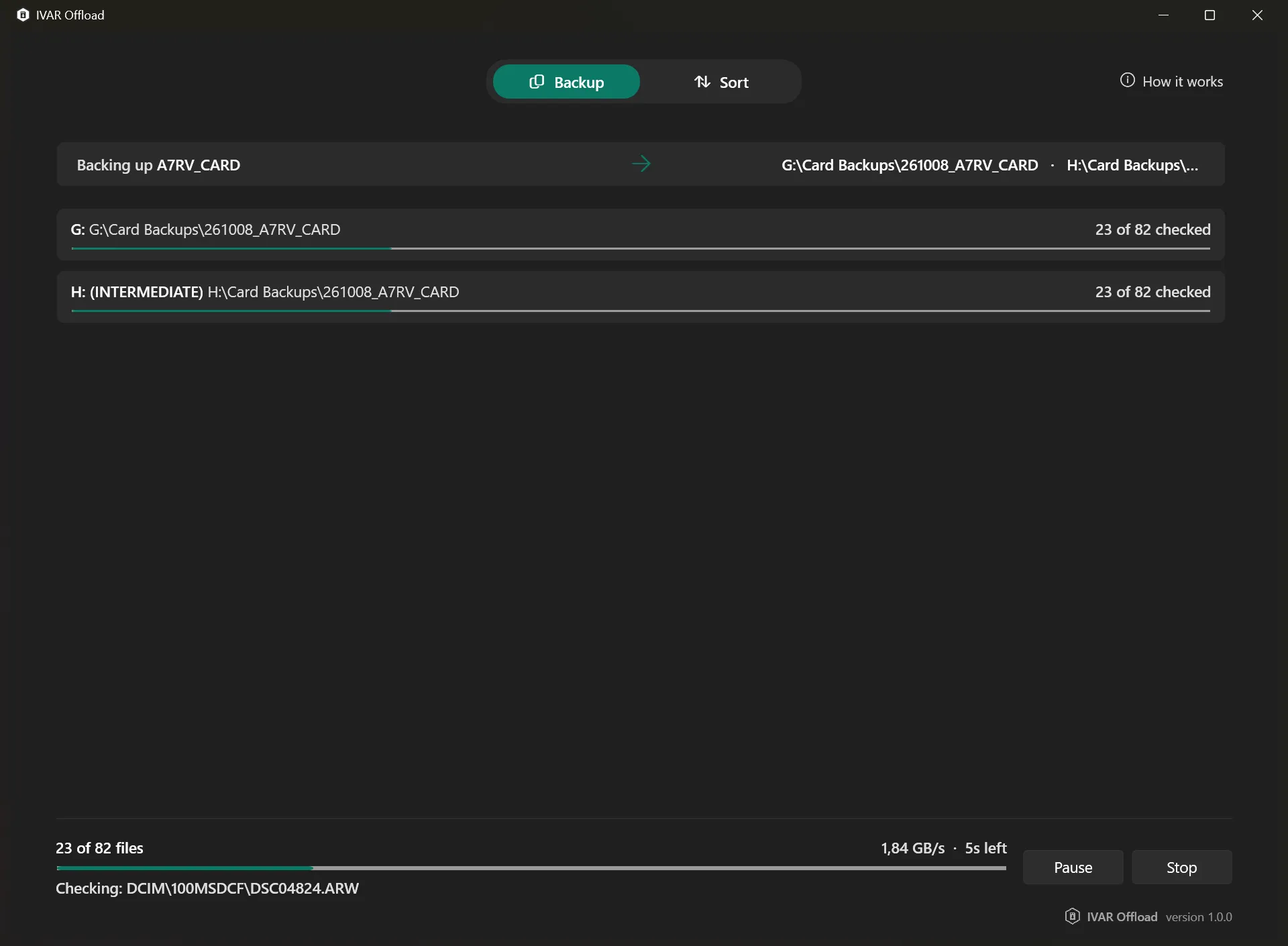Viewport: 1288px width, 946px height.
Task: Click the IVAR Offload title bar logo
Action: pos(23,15)
